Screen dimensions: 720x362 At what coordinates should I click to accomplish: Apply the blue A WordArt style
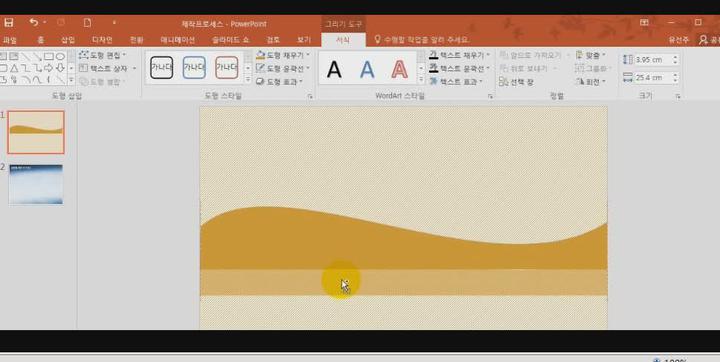[x=367, y=69]
